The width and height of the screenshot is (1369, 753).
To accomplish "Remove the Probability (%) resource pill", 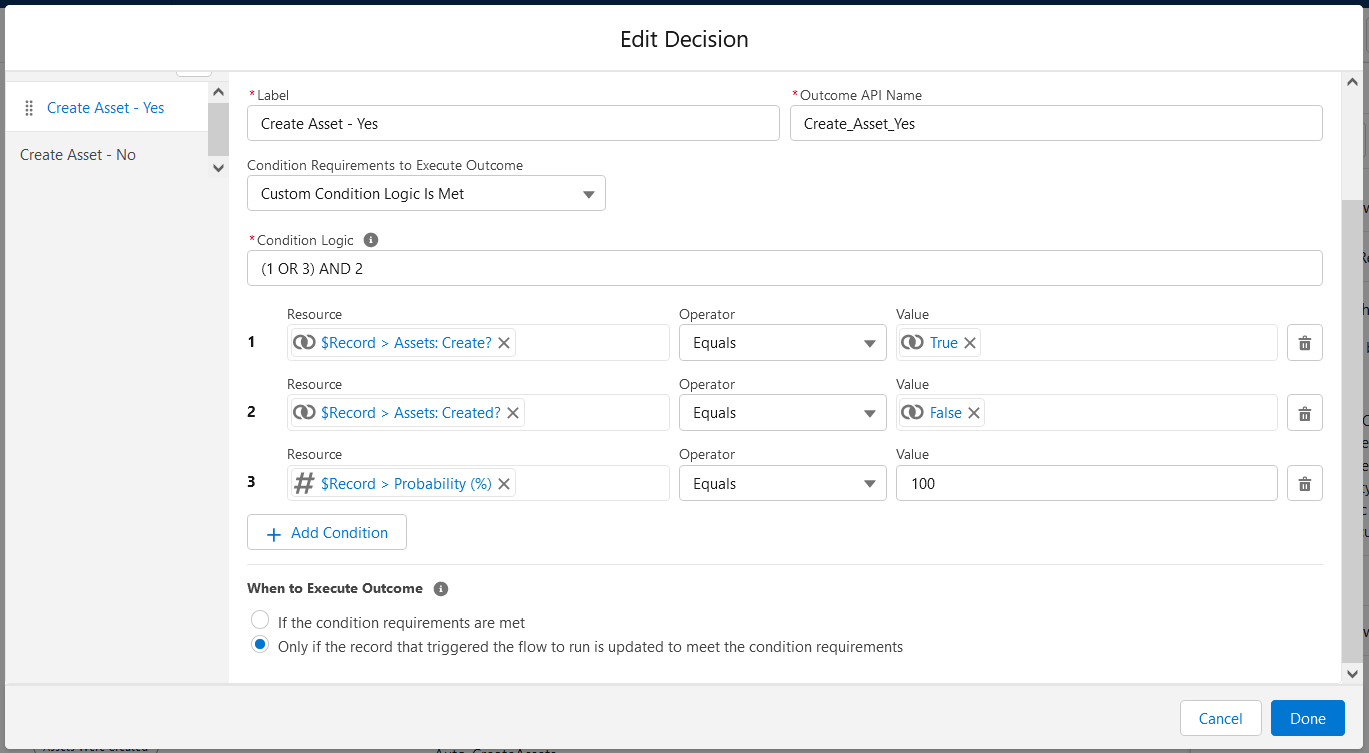I will (x=504, y=484).
